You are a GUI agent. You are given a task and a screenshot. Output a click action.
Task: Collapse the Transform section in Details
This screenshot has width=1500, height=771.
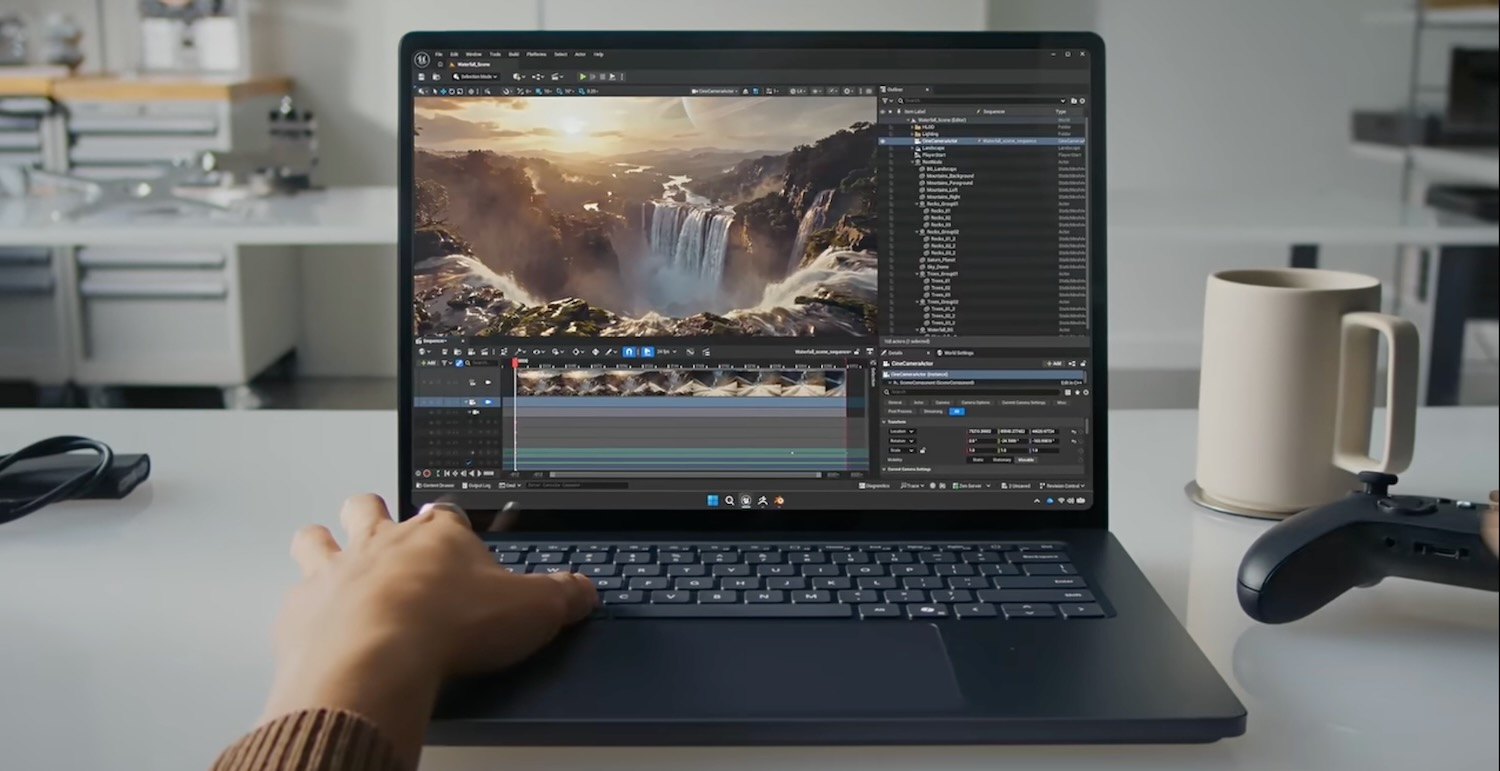[884, 422]
